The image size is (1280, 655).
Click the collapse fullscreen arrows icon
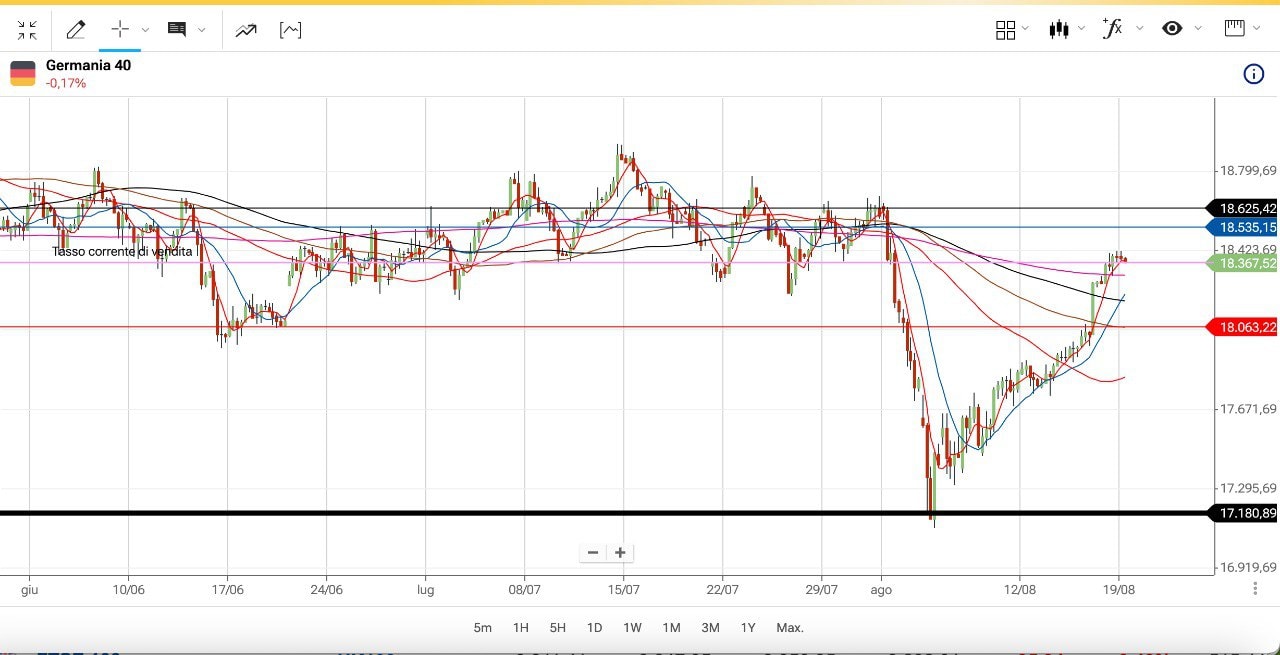[x=27, y=30]
